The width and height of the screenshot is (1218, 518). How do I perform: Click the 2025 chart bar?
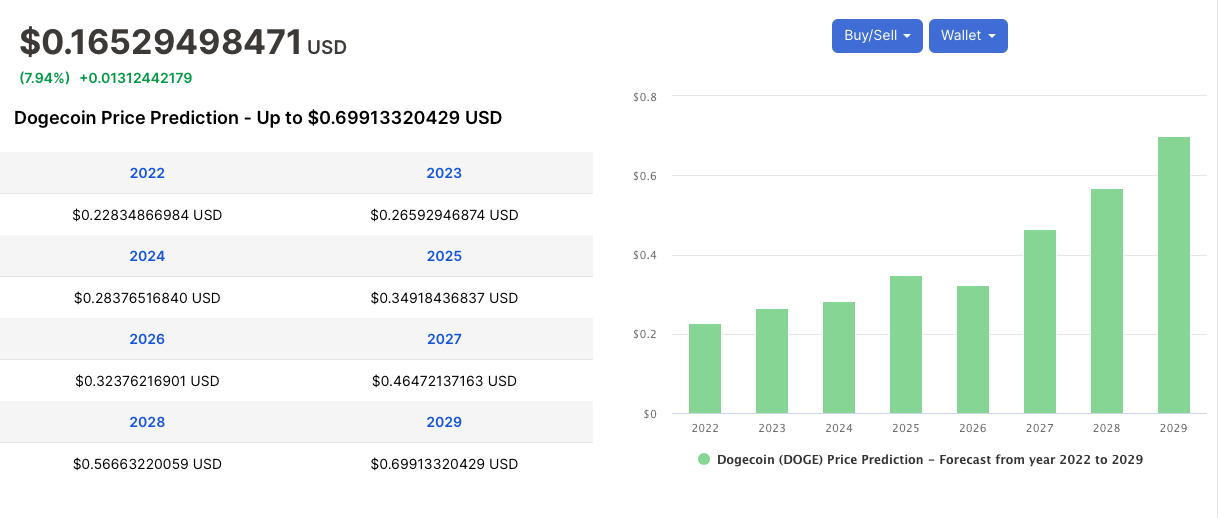tap(906, 344)
